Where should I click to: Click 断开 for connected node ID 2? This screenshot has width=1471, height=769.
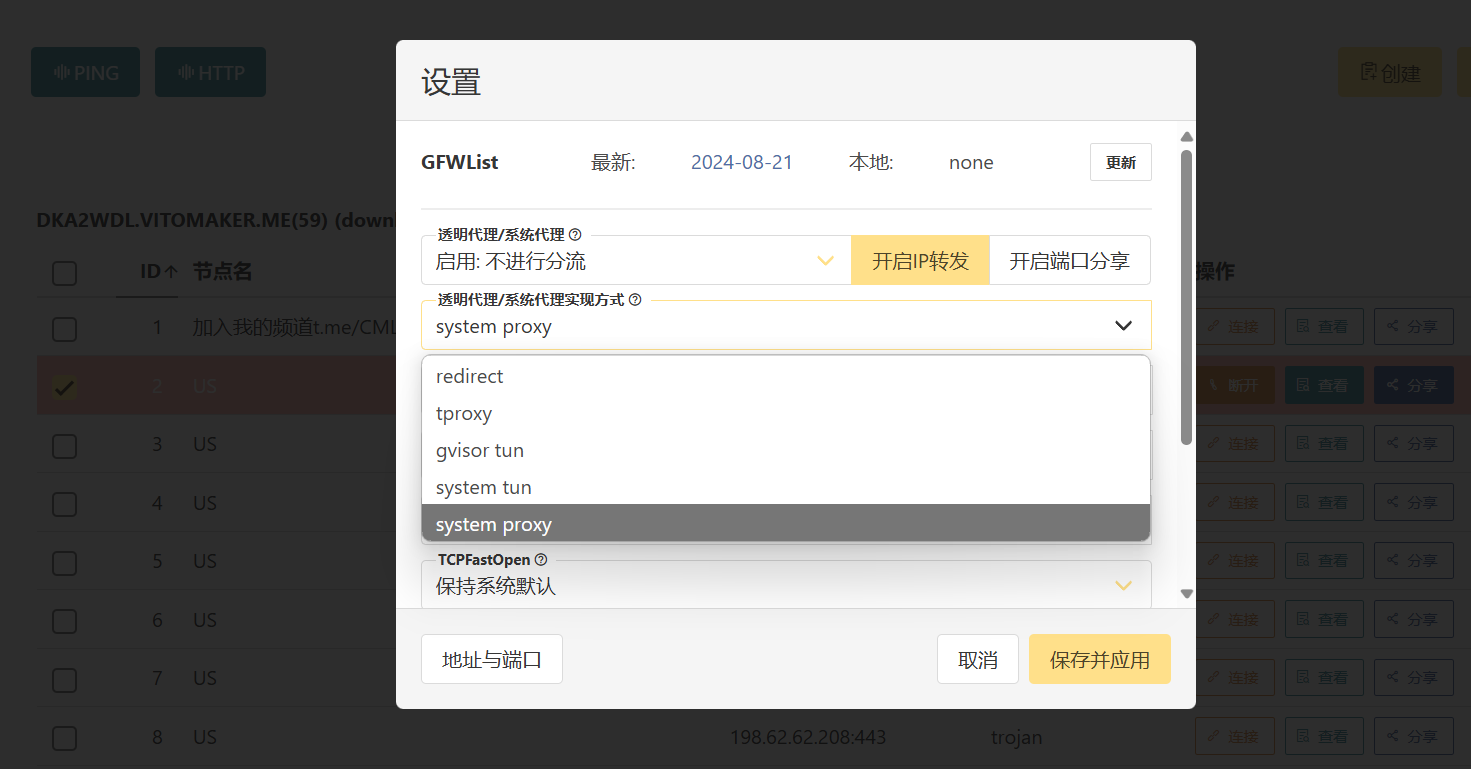click(x=1234, y=385)
